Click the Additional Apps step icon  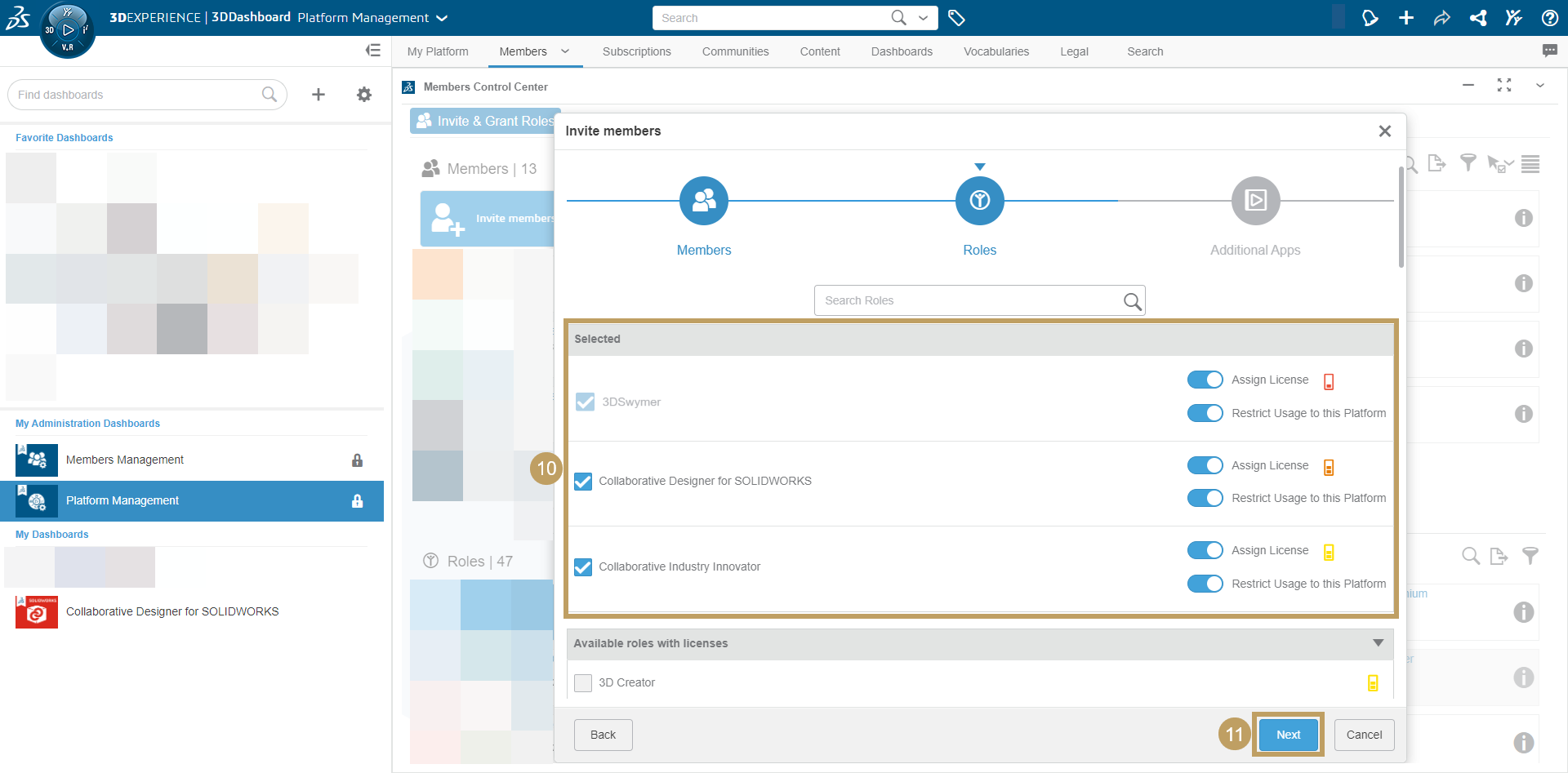1256,201
